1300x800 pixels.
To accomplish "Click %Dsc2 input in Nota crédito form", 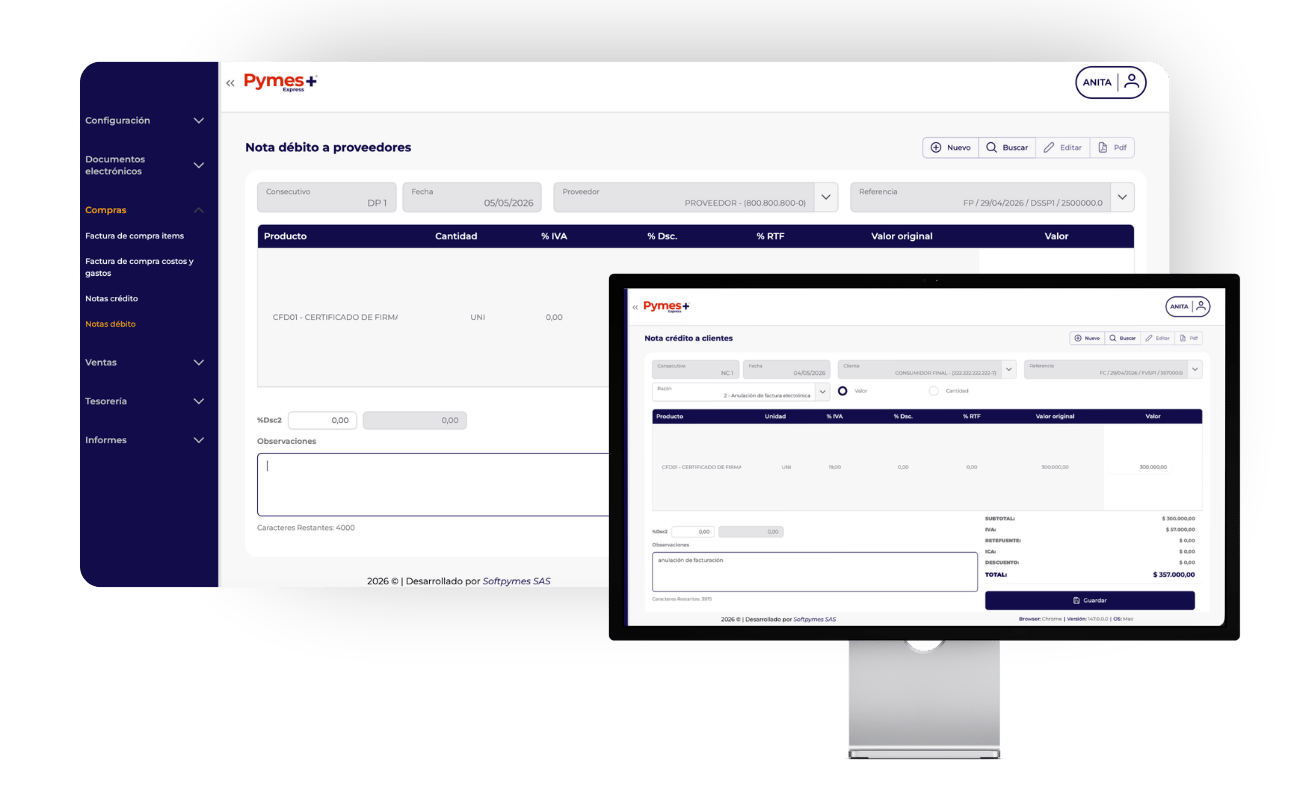I will pyautogui.click(x=693, y=532).
